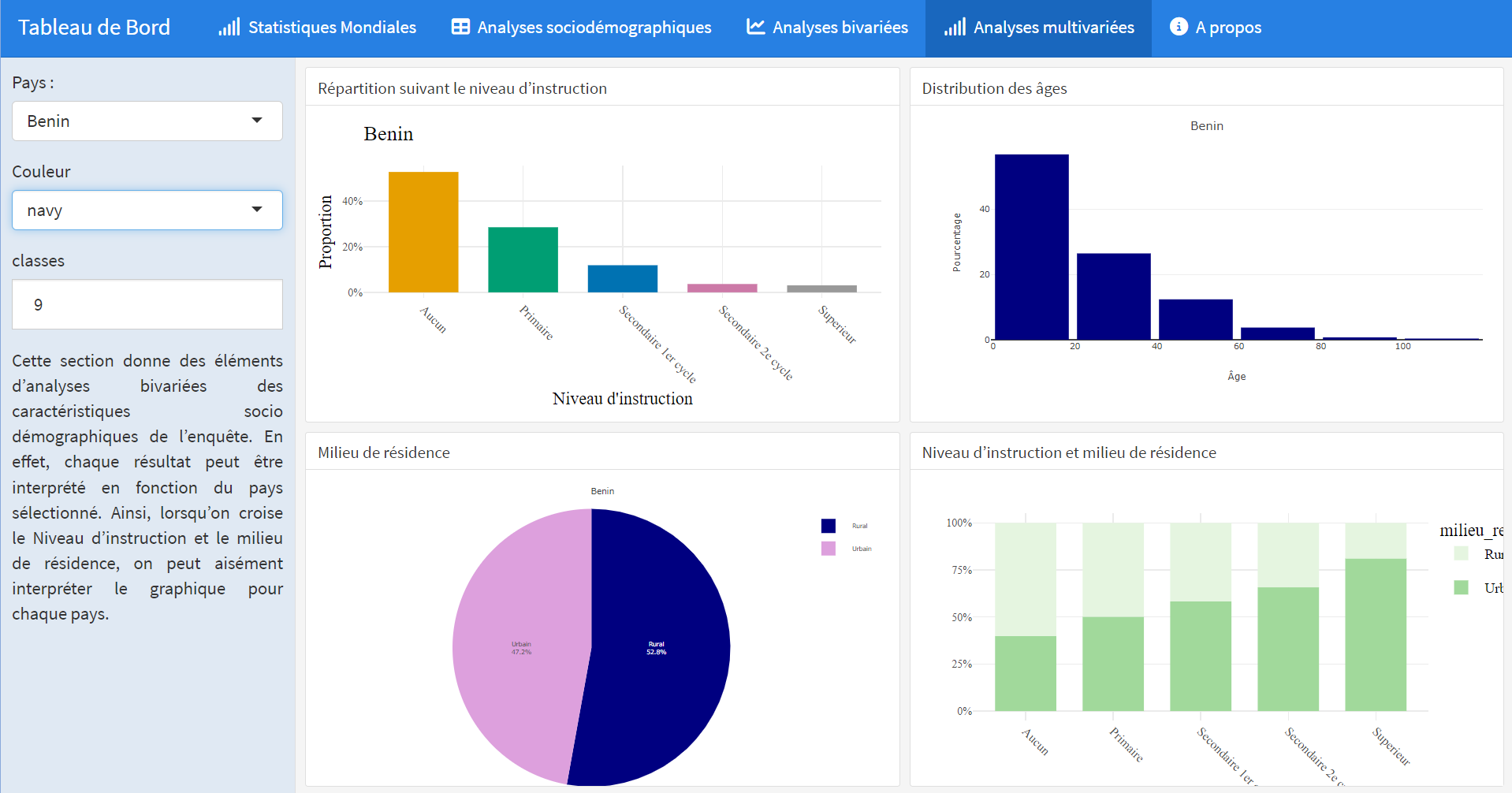Toggle the Urbain label in pie chart legend

pyautogui.click(x=861, y=549)
